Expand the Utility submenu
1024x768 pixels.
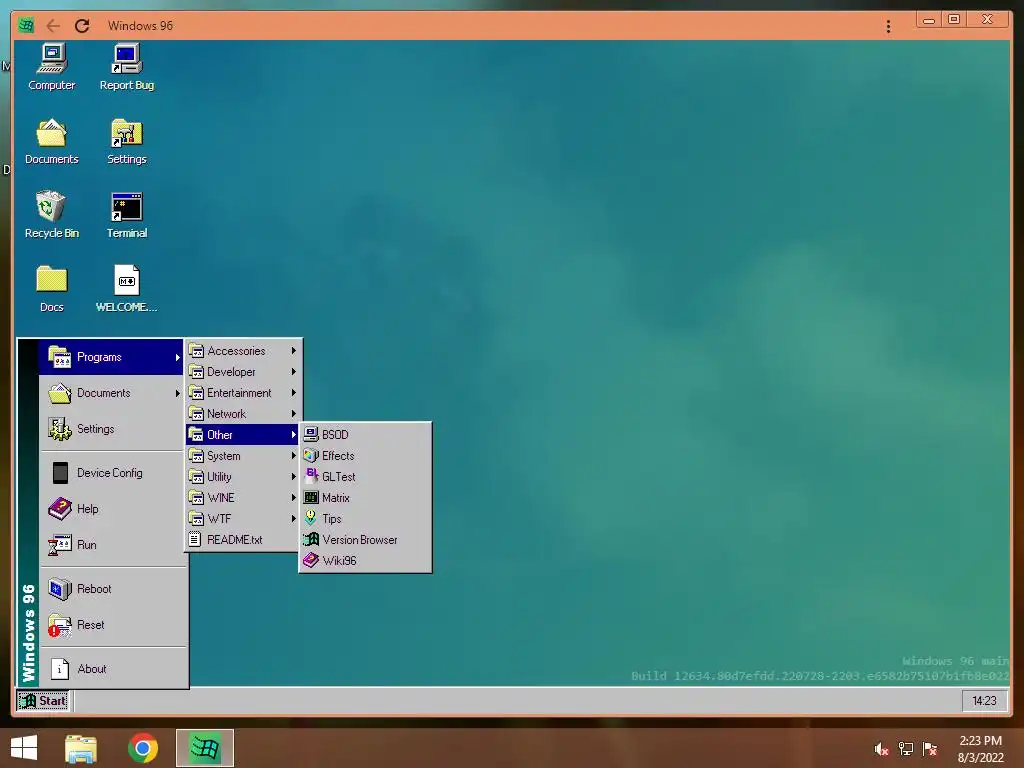[x=243, y=477]
